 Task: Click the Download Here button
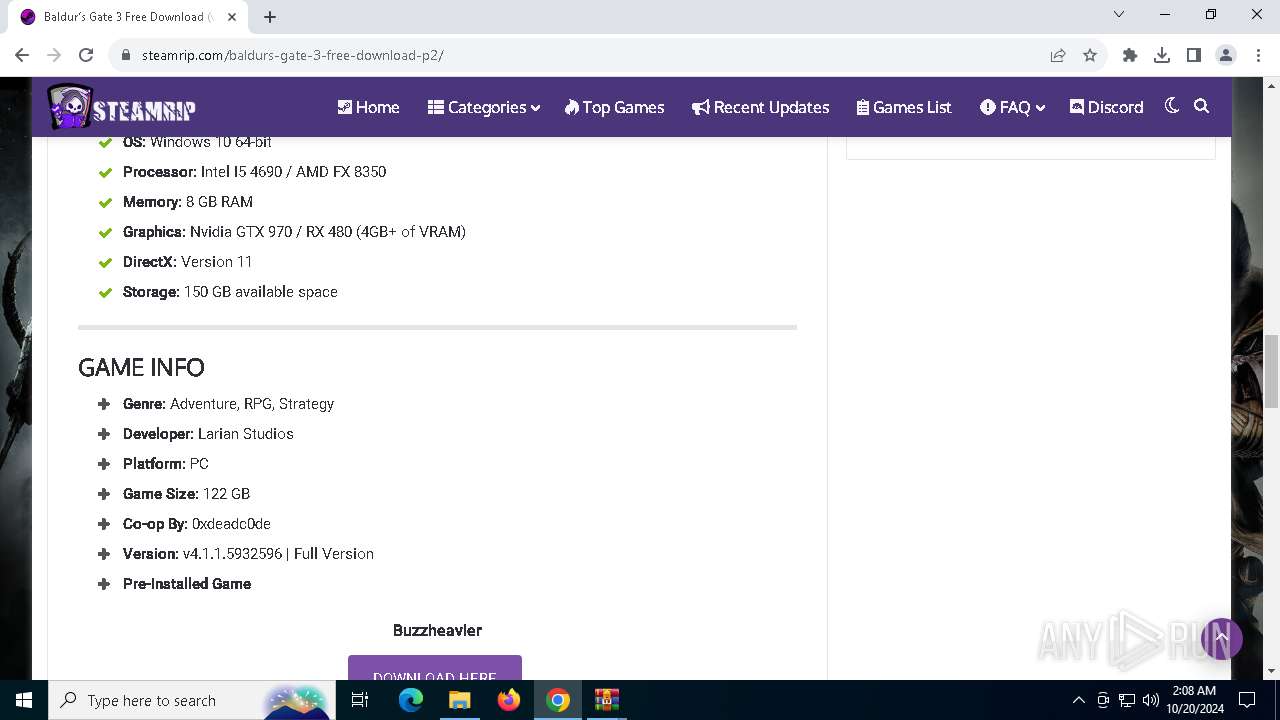(435, 667)
